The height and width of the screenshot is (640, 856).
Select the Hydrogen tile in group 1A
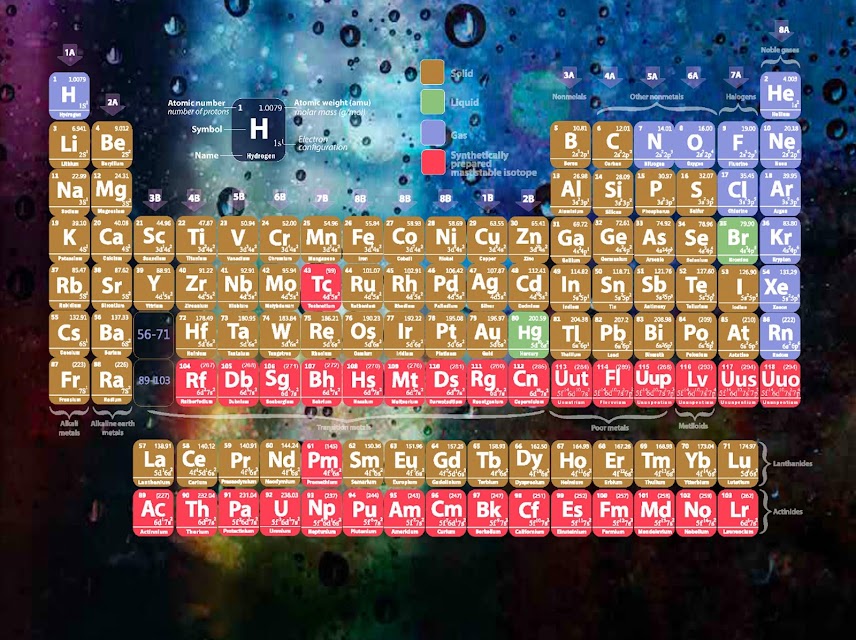click(x=69, y=96)
